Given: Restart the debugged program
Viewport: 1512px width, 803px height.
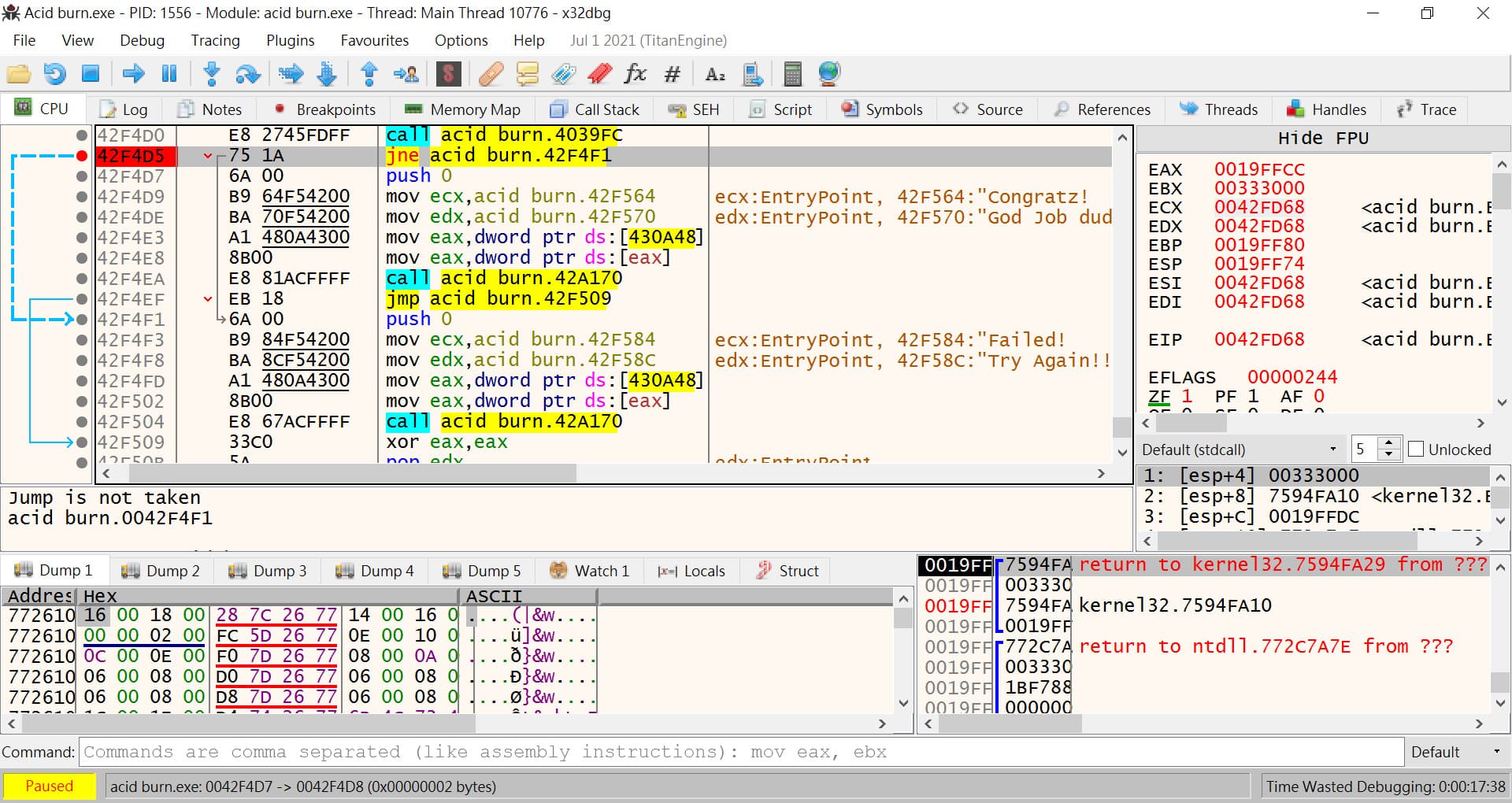Looking at the screenshot, I should (x=54, y=74).
